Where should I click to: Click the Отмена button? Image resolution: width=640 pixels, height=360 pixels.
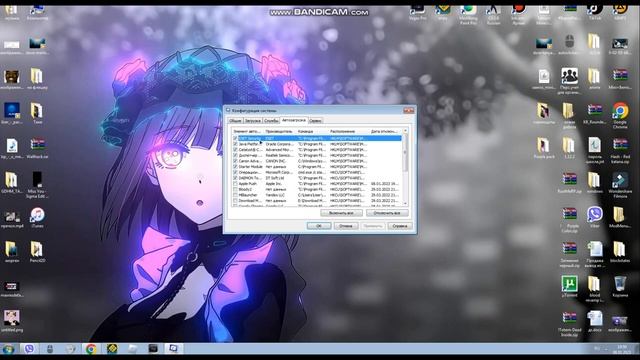pyautogui.click(x=346, y=226)
